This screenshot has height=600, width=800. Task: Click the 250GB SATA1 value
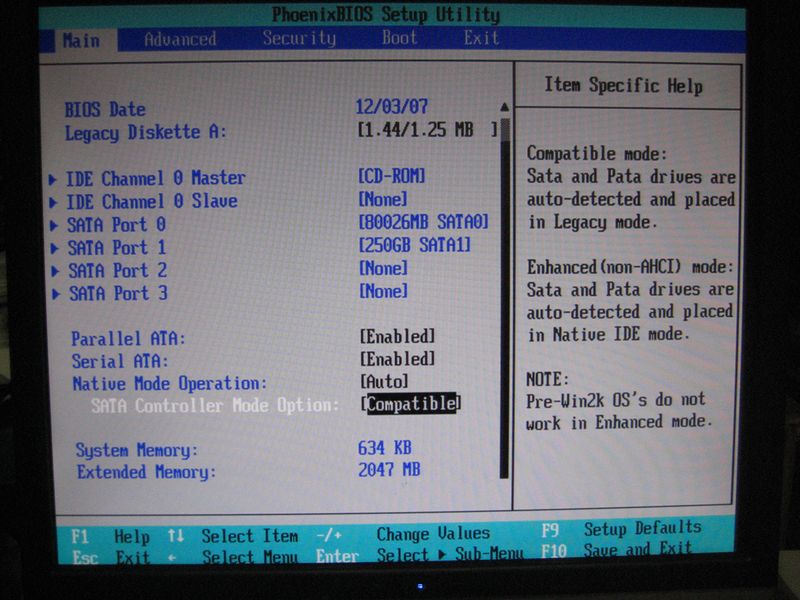pos(414,245)
